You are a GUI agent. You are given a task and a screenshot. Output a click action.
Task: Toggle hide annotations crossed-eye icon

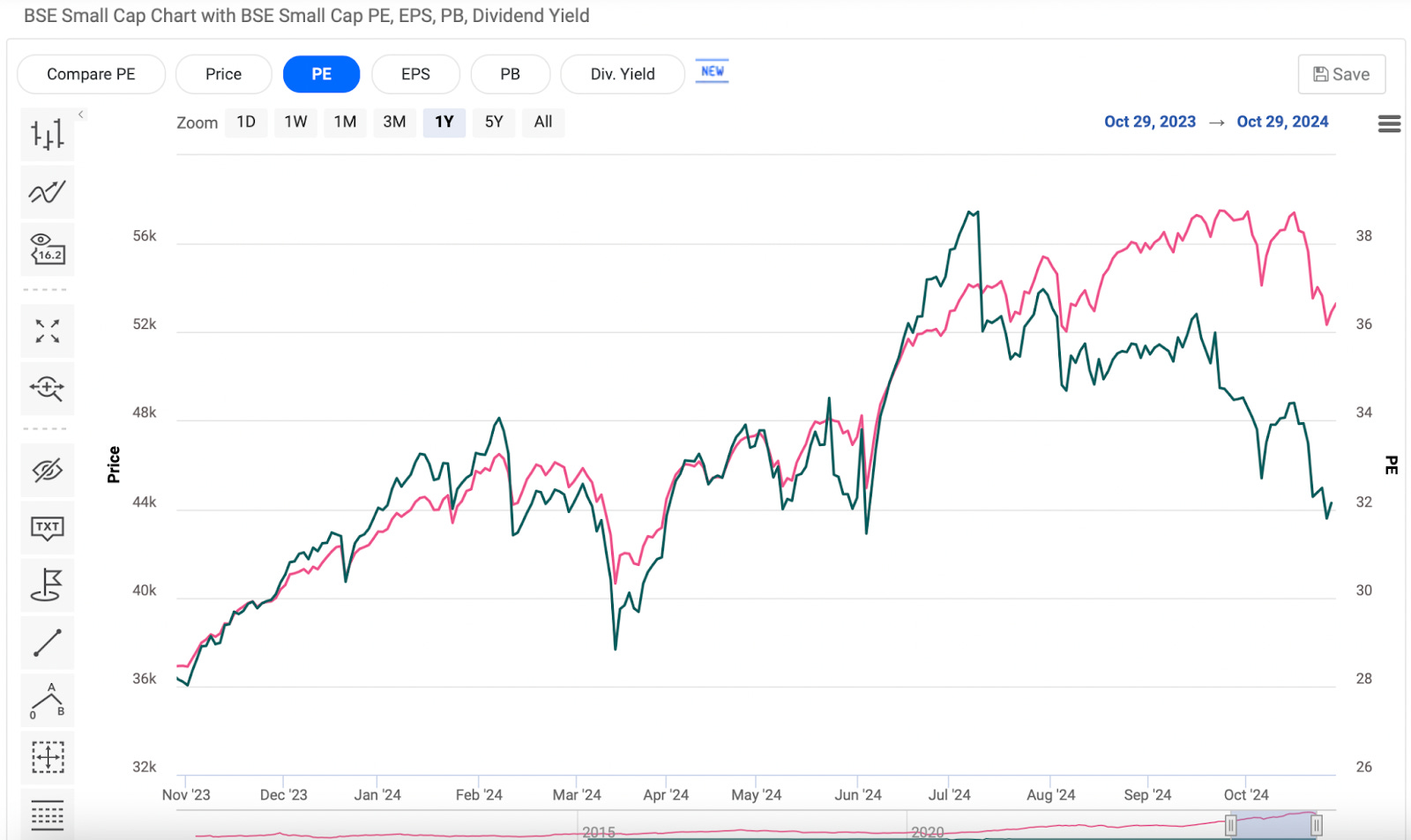click(x=48, y=471)
